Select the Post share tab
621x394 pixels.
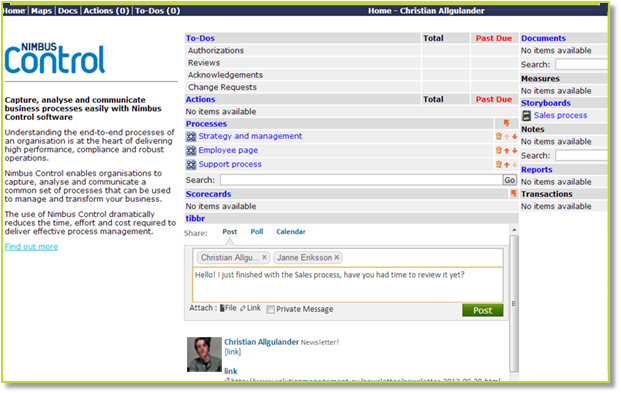(x=230, y=232)
